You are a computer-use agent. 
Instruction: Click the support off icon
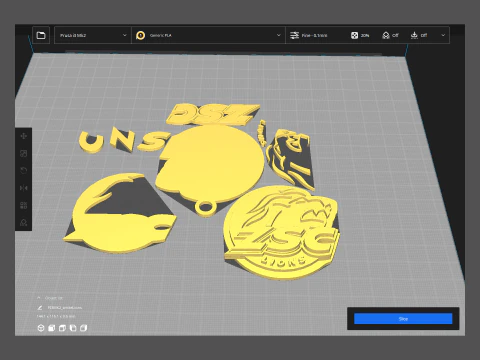click(386, 35)
